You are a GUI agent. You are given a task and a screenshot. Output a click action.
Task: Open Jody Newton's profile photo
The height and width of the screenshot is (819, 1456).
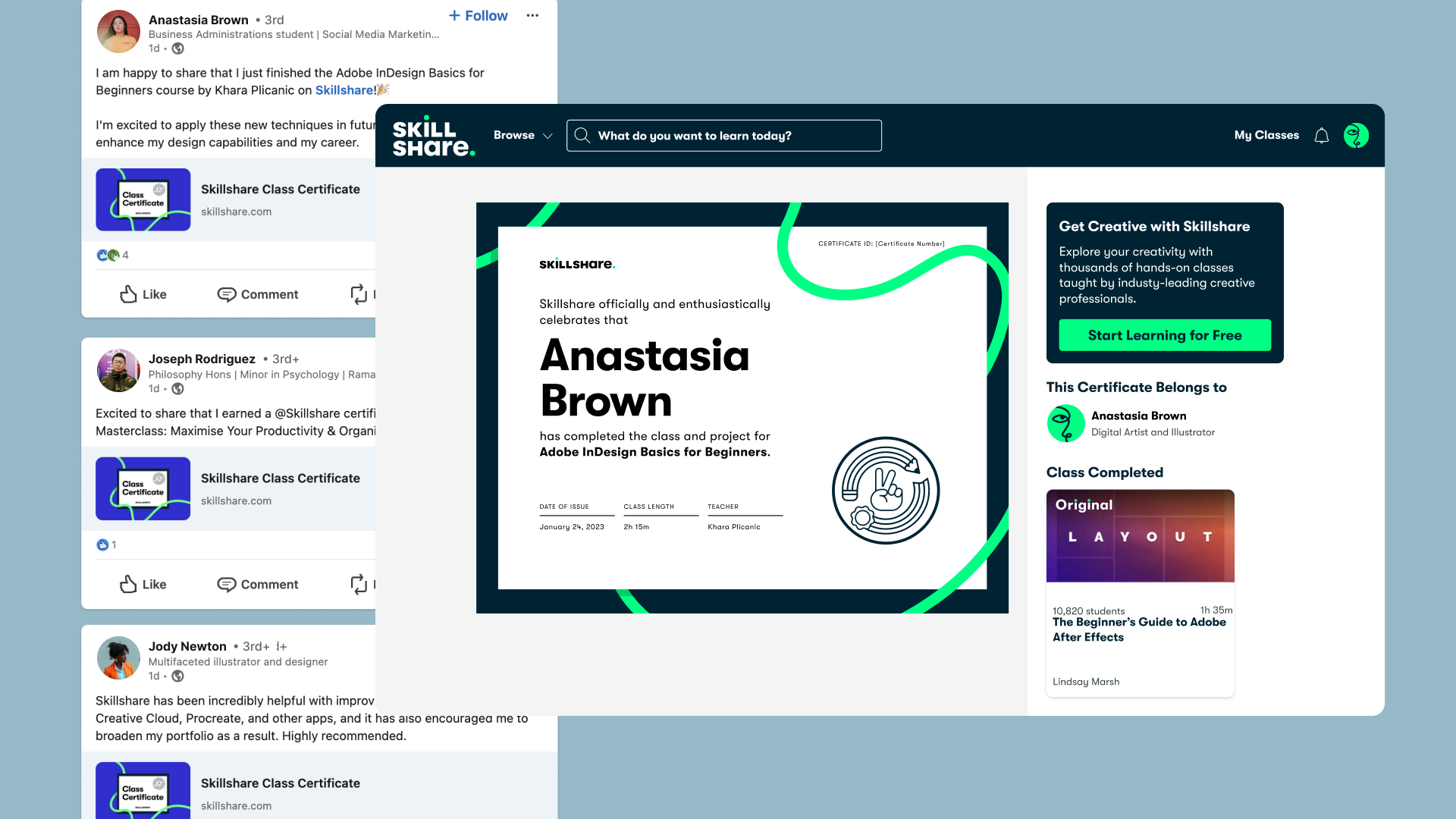pos(118,657)
